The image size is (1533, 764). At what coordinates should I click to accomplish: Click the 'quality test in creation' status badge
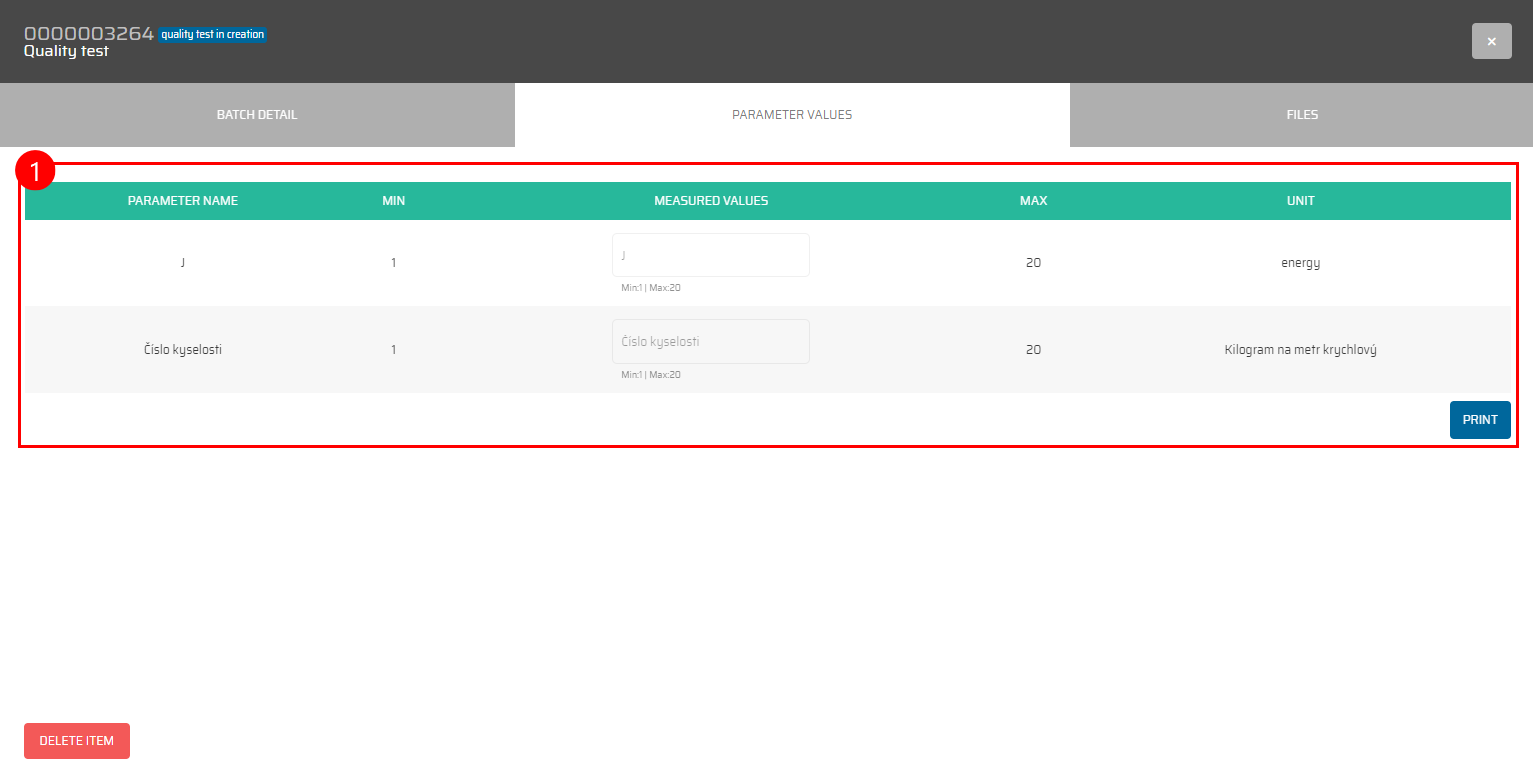point(212,35)
